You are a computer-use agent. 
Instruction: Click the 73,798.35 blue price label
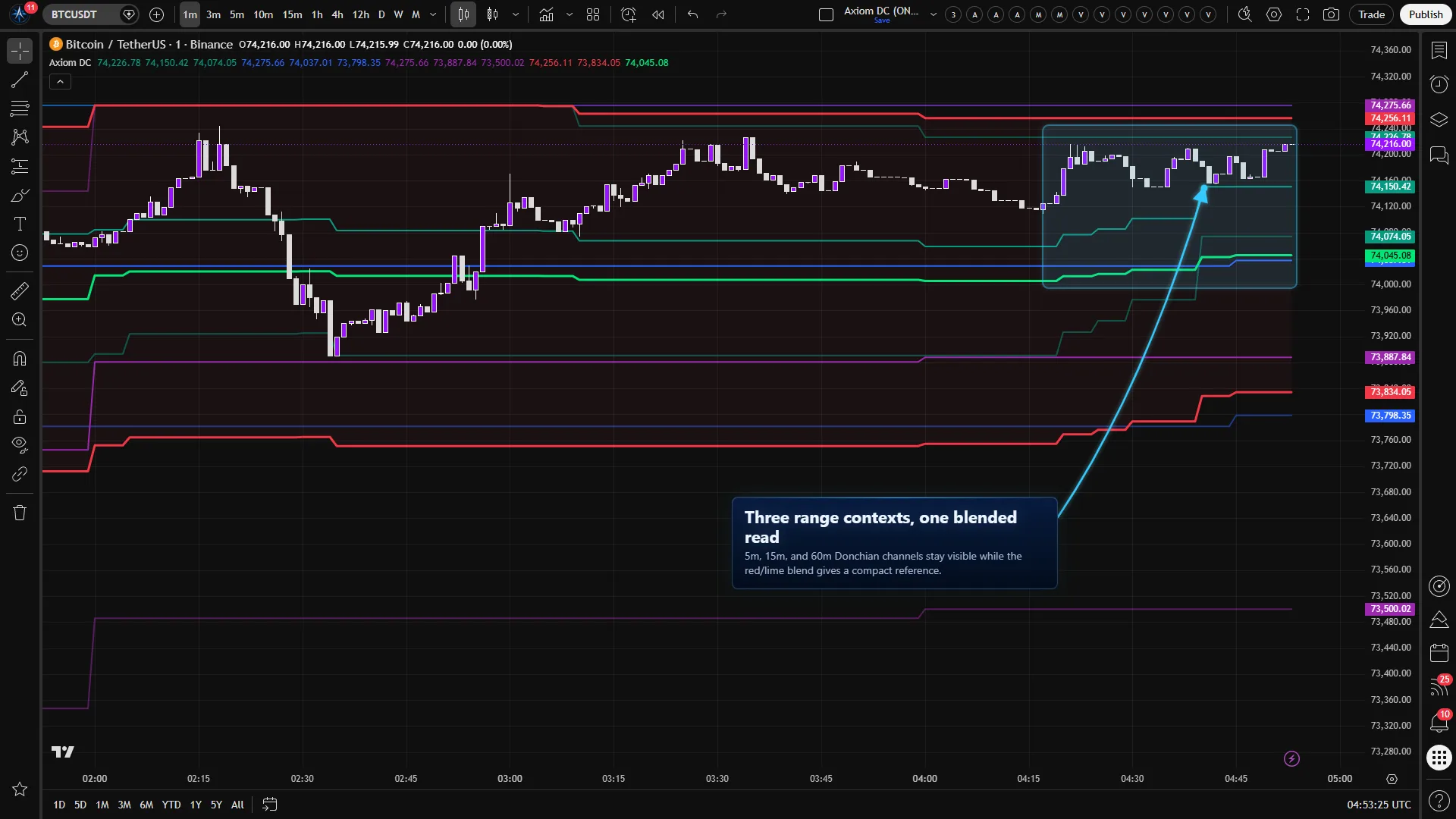coord(1390,416)
